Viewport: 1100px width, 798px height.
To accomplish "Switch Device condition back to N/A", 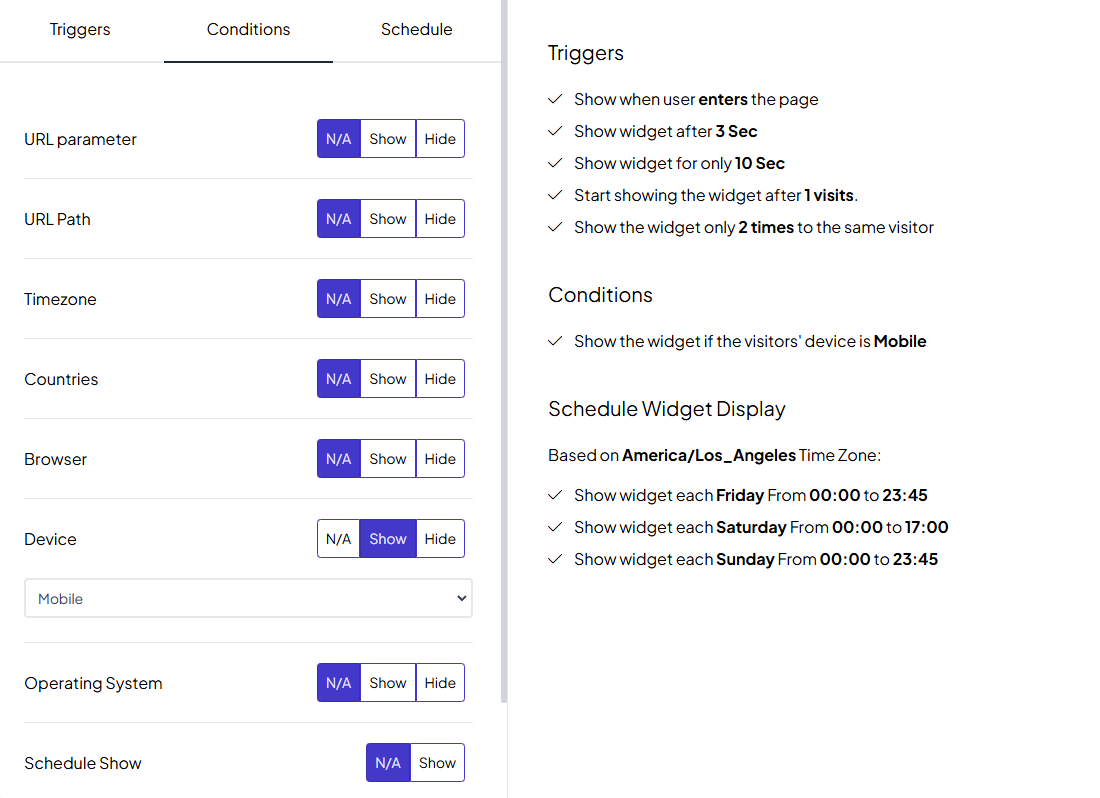I will click(338, 538).
